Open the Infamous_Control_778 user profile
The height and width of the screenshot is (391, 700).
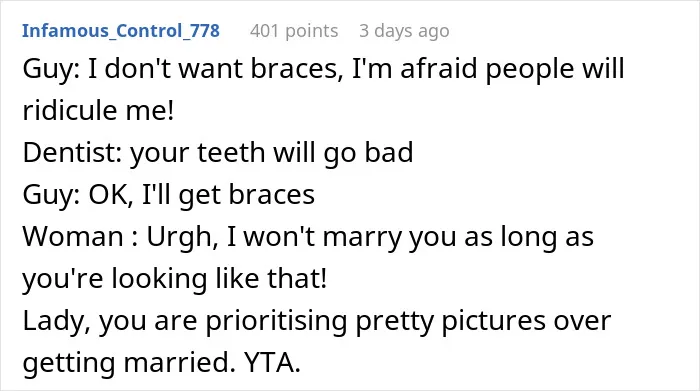click(x=121, y=31)
